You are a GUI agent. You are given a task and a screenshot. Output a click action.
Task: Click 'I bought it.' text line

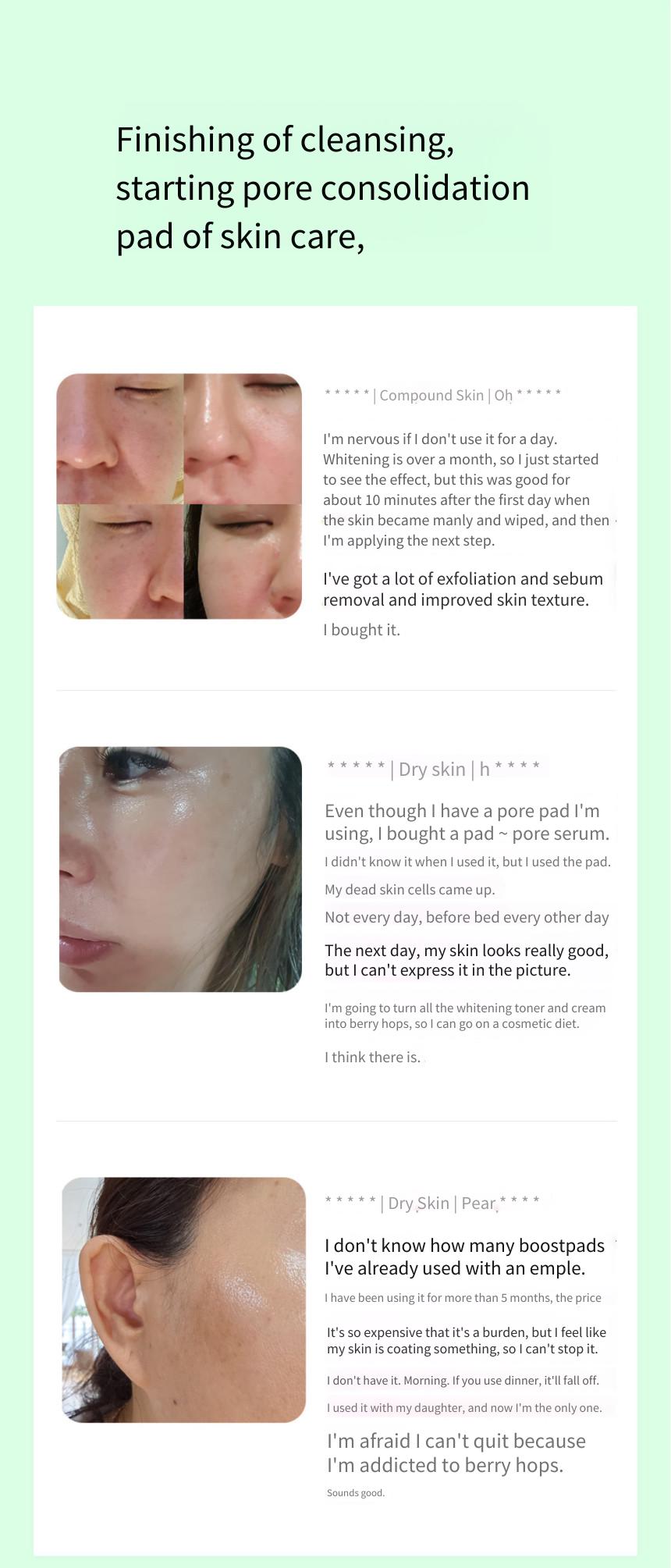[x=362, y=630]
